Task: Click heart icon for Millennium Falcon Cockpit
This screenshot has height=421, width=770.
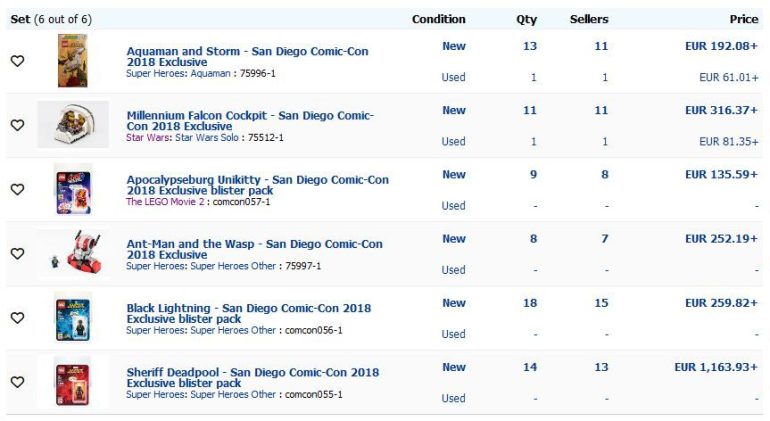Action: (17, 125)
